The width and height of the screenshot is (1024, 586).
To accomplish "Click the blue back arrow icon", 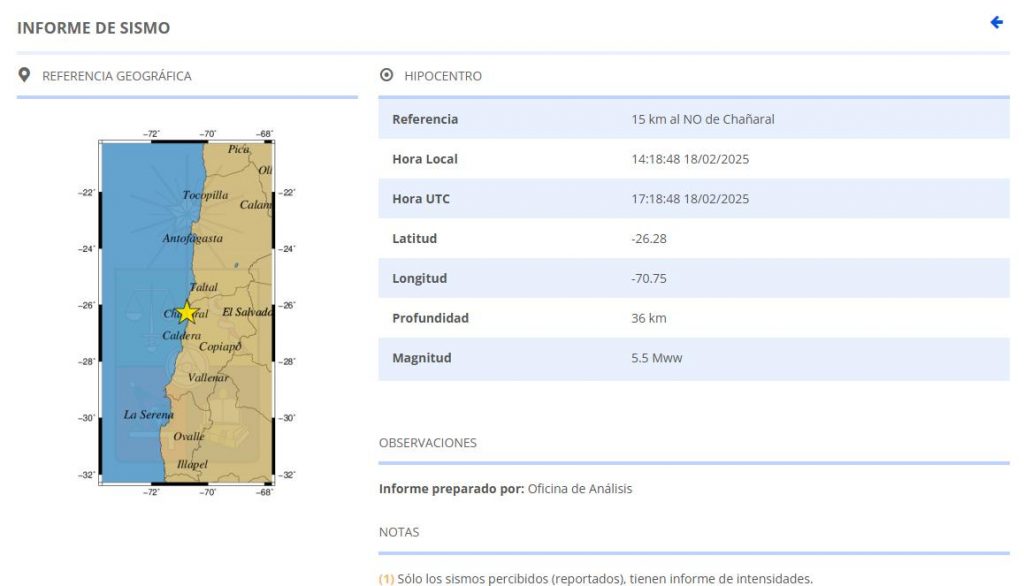I will tap(996, 23).
